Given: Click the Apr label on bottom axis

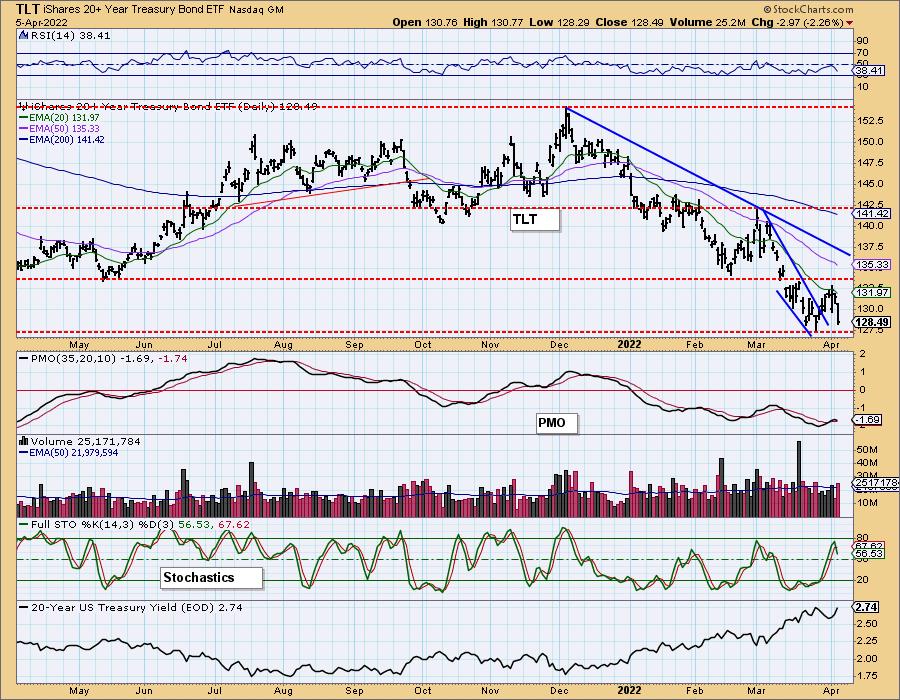Looking at the screenshot, I should 831,690.
